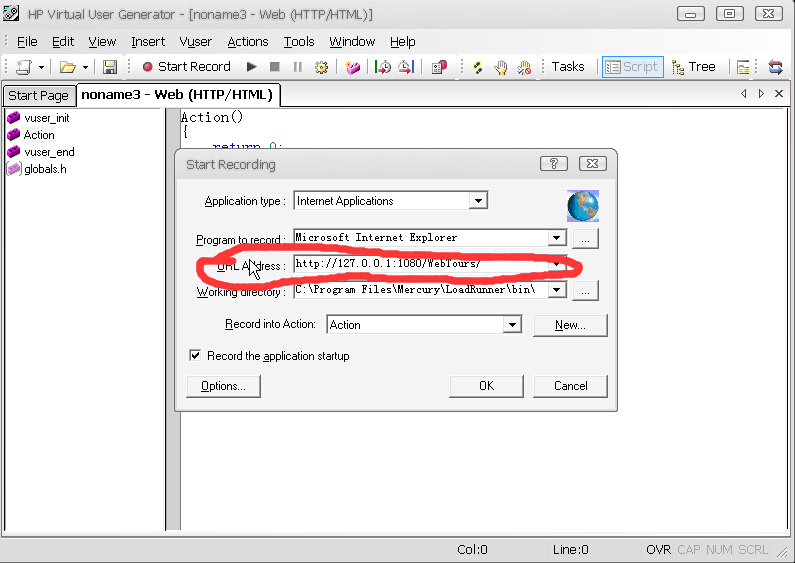Switch to the Start Page tab
This screenshot has width=795, height=563.
39,95
